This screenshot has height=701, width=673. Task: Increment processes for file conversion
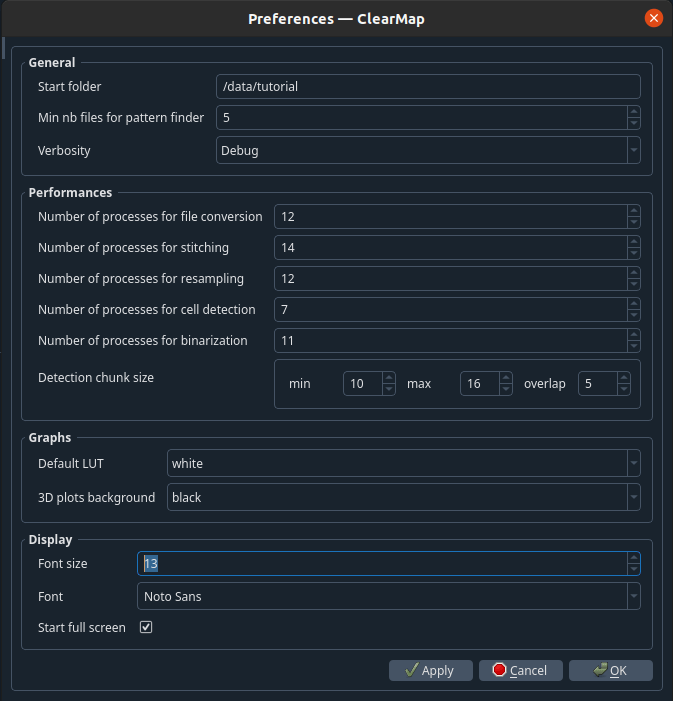[x=634, y=211]
